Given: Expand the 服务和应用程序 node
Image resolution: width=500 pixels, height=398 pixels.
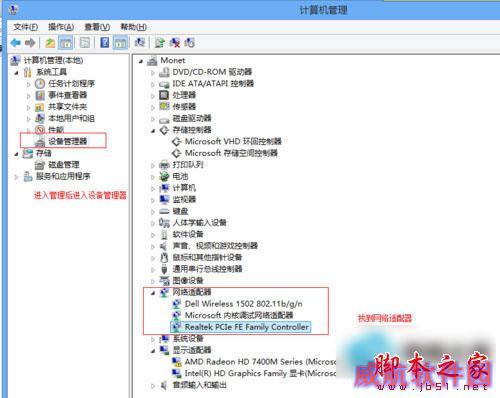Looking at the screenshot, I should 16,177.
